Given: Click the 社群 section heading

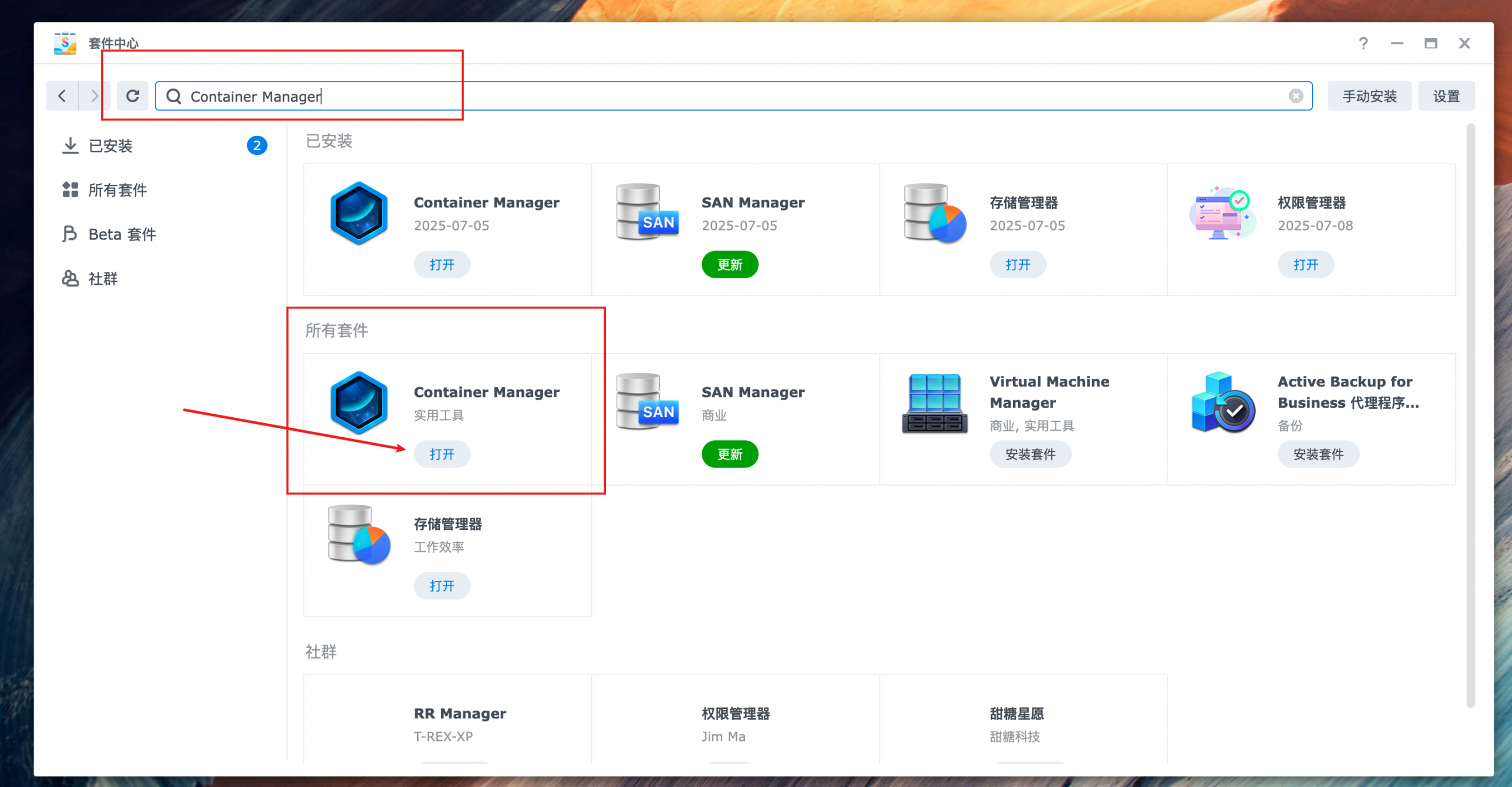Looking at the screenshot, I should 321,651.
